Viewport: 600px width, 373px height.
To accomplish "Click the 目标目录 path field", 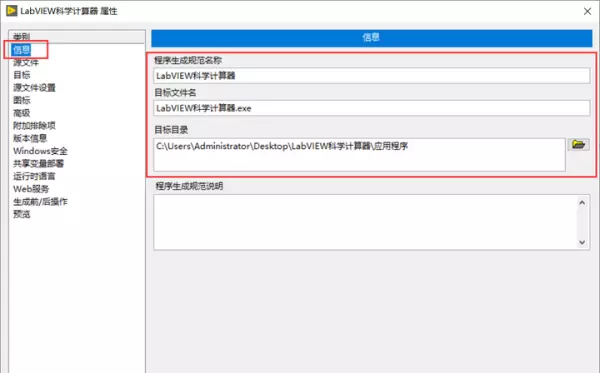I will [359, 155].
